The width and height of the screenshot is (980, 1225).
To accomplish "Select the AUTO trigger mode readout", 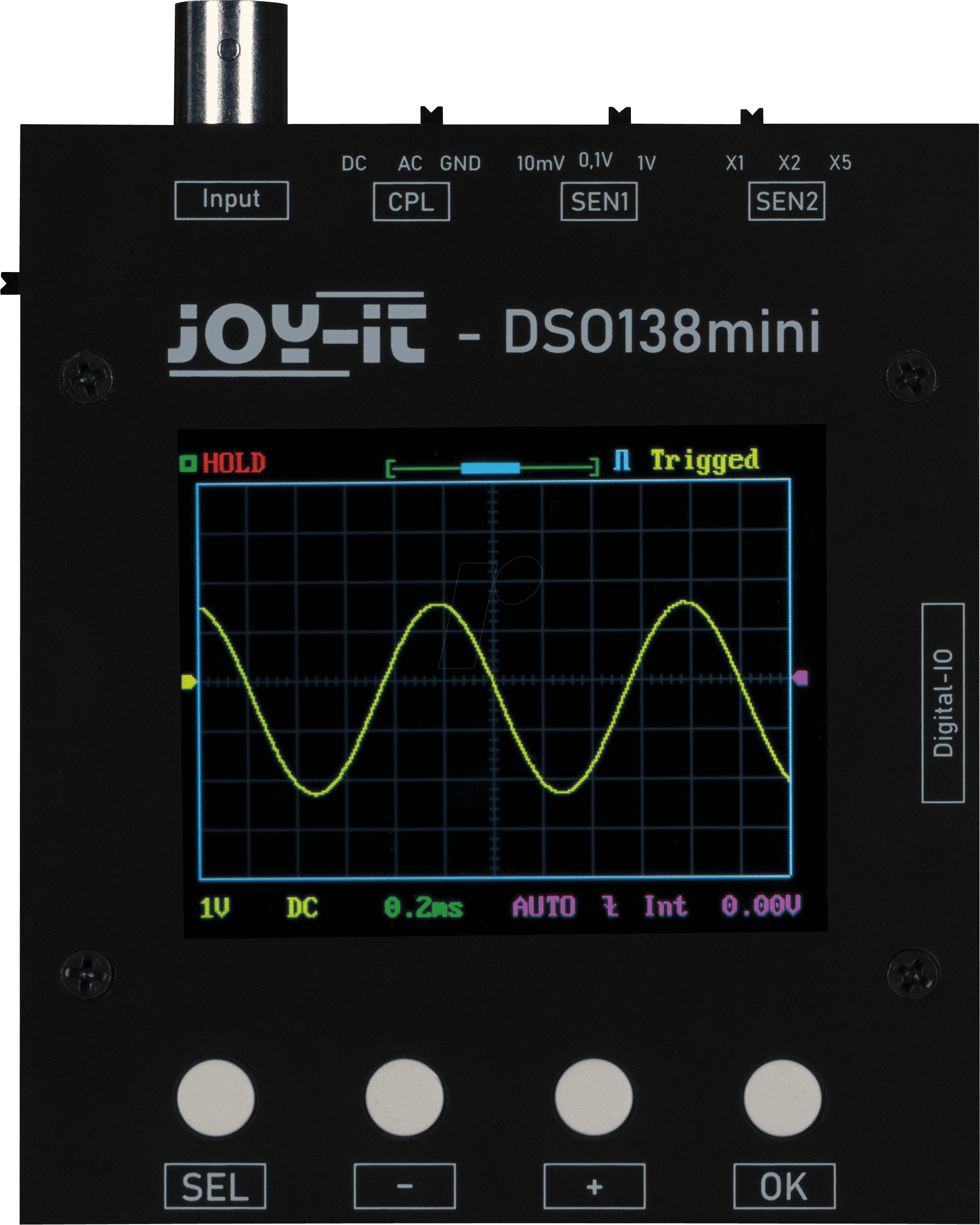I will 545,906.
